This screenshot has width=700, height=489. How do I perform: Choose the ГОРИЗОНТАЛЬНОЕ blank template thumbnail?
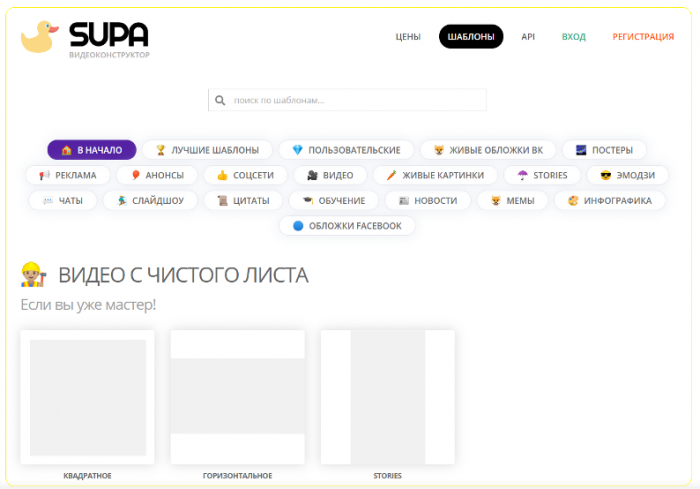[238, 397]
